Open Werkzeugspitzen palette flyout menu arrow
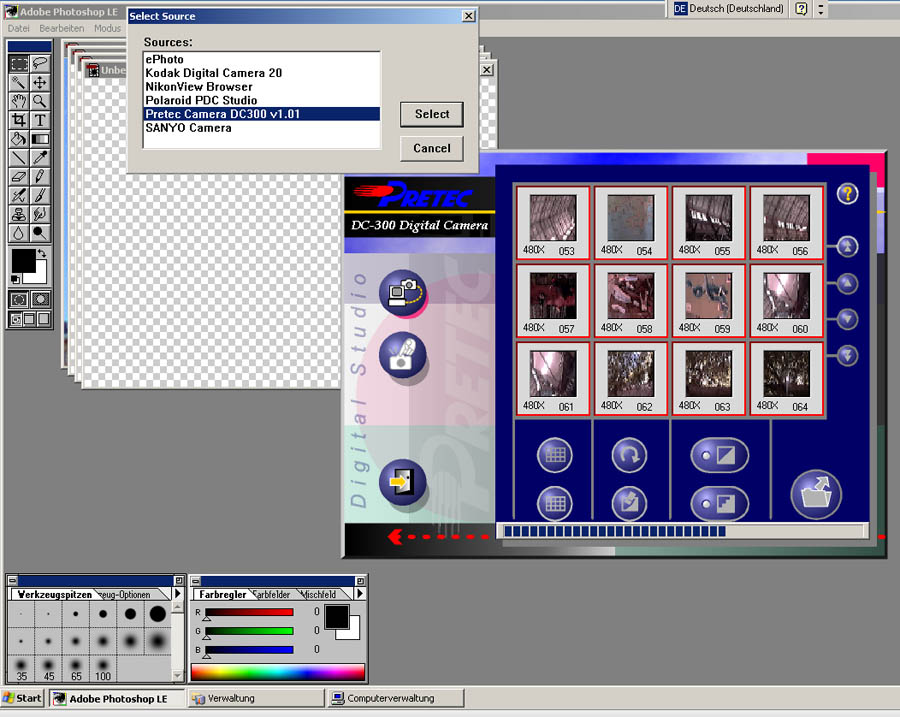 178,594
